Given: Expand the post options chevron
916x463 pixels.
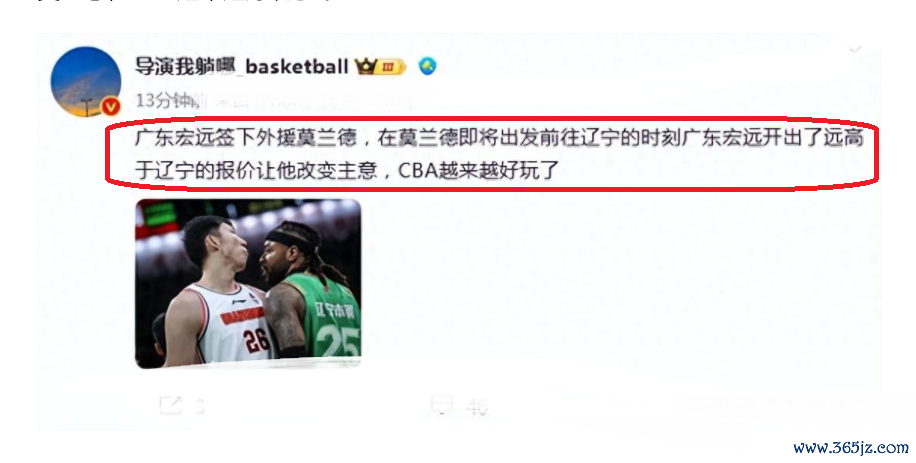Looking at the screenshot, I should [x=855, y=50].
